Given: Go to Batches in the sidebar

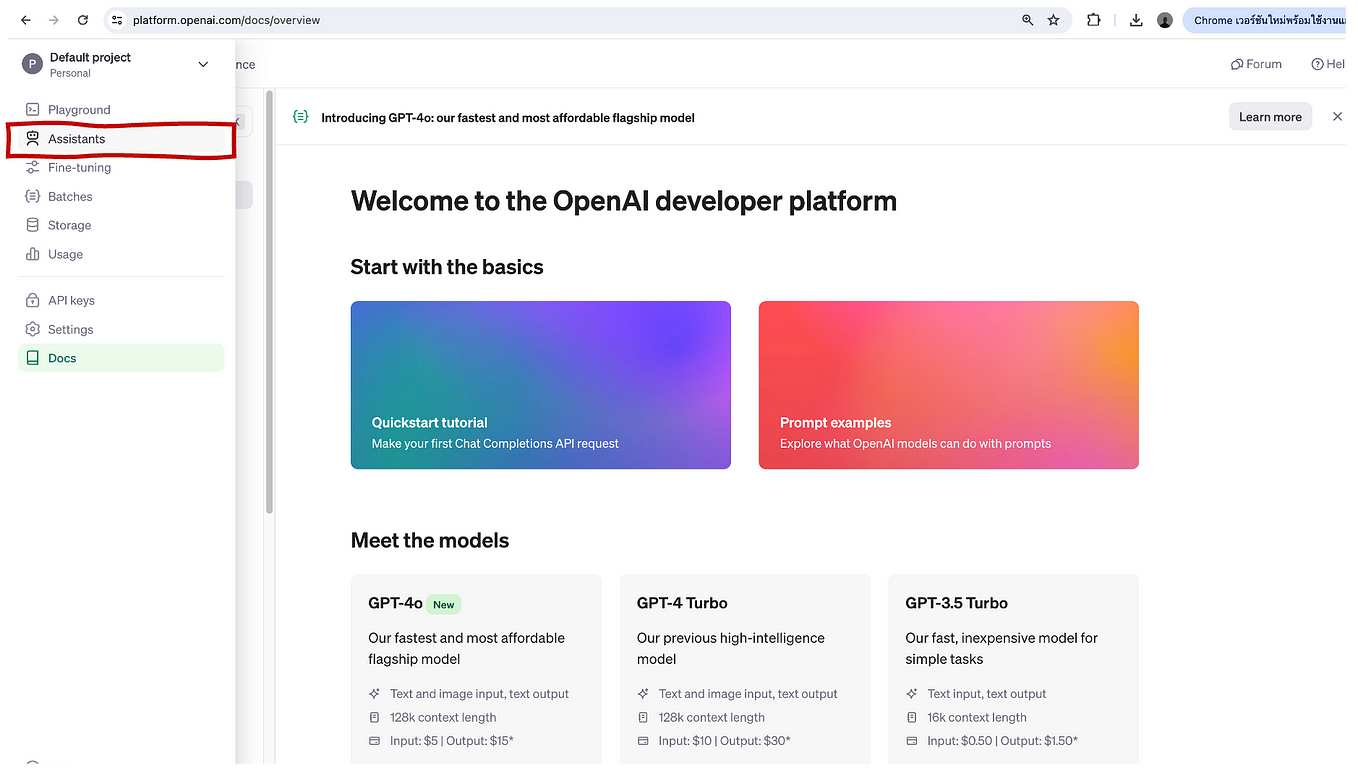Looking at the screenshot, I should point(121,197).
